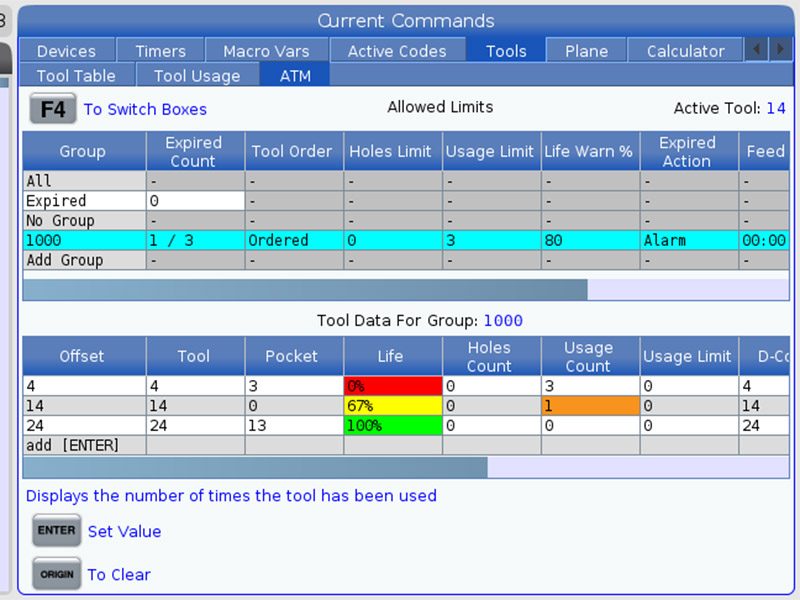Open the Tool Usage sub-tab
Viewport: 800px width, 600px height.
196,76
